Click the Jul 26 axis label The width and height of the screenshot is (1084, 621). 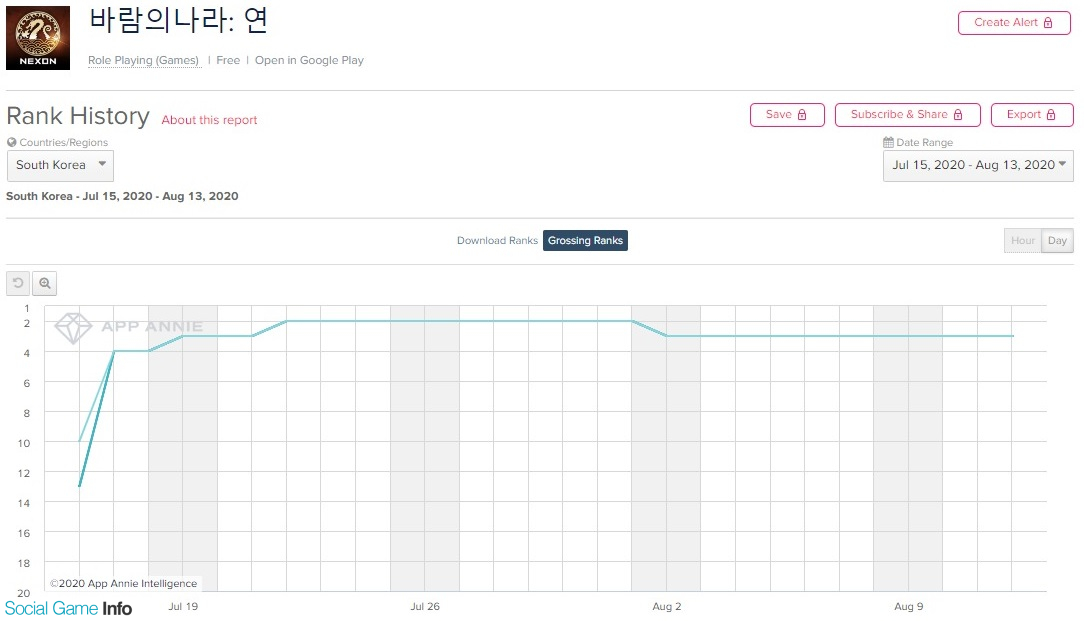coord(425,606)
